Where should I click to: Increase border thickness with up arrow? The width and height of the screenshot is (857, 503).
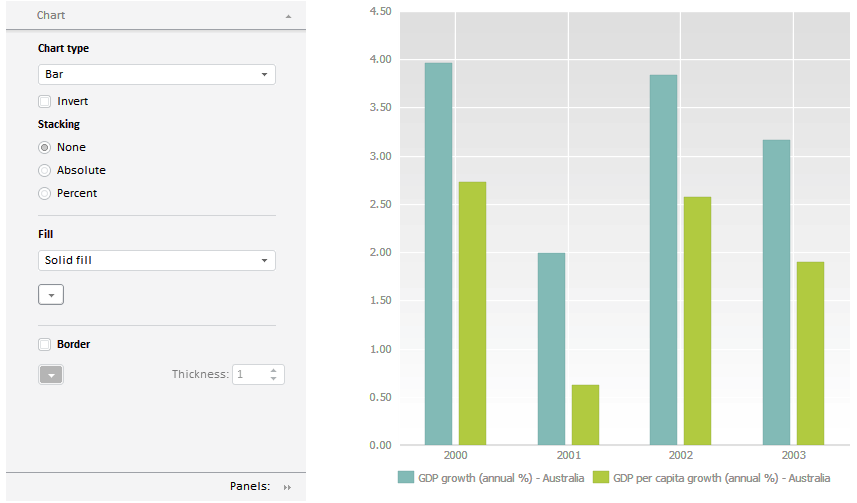274,369
